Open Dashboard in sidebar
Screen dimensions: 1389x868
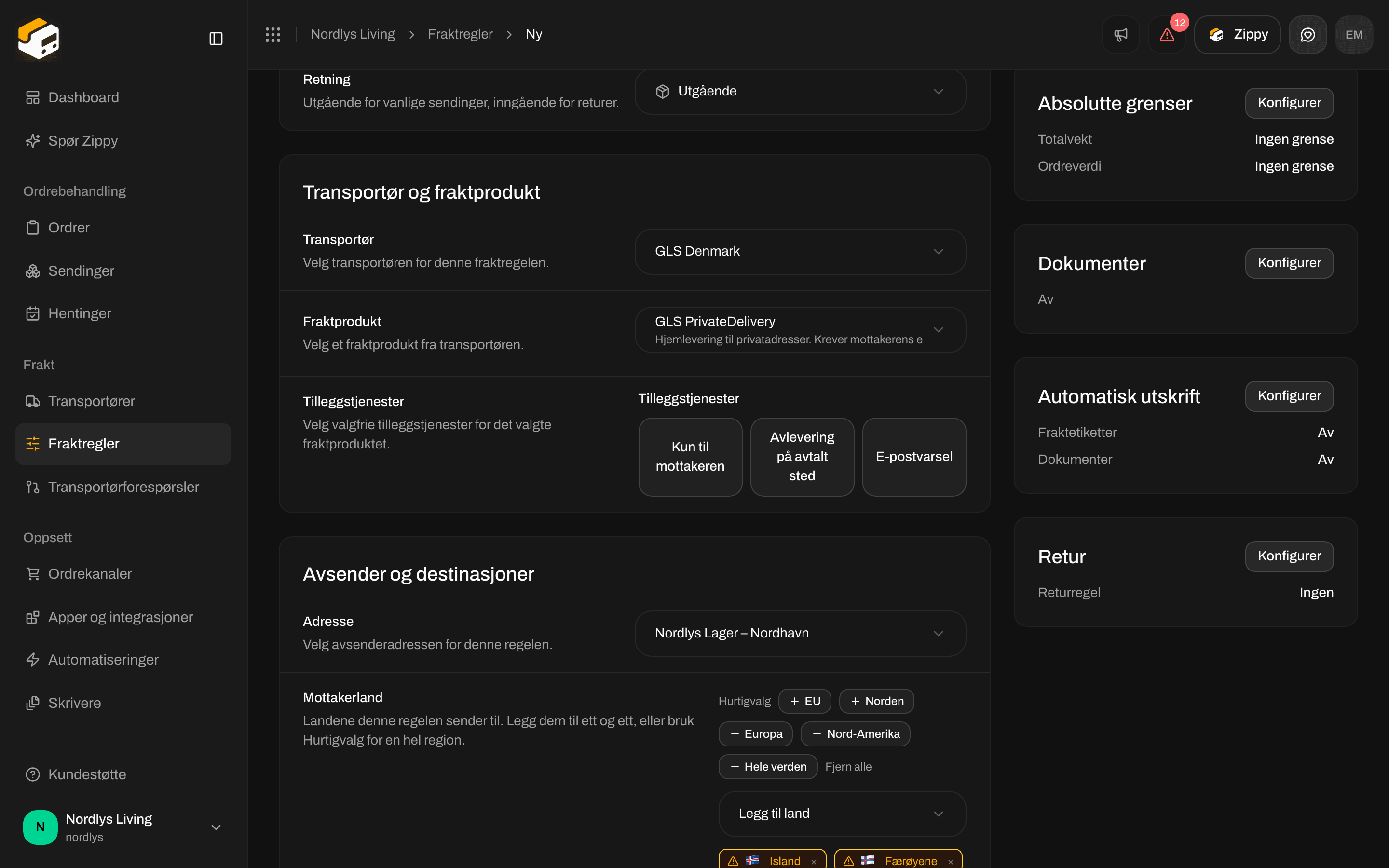point(123,97)
